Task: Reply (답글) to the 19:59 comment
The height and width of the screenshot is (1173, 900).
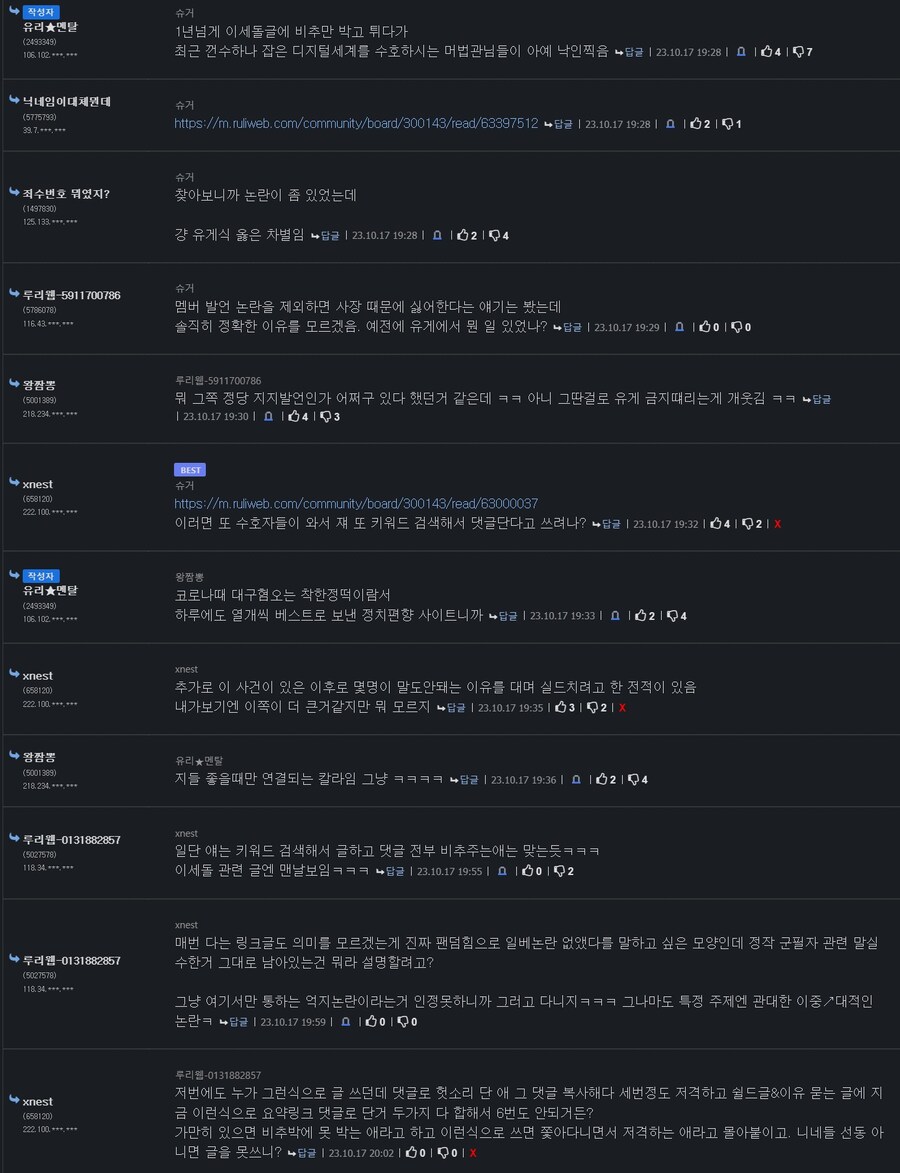Action: (x=234, y=1021)
